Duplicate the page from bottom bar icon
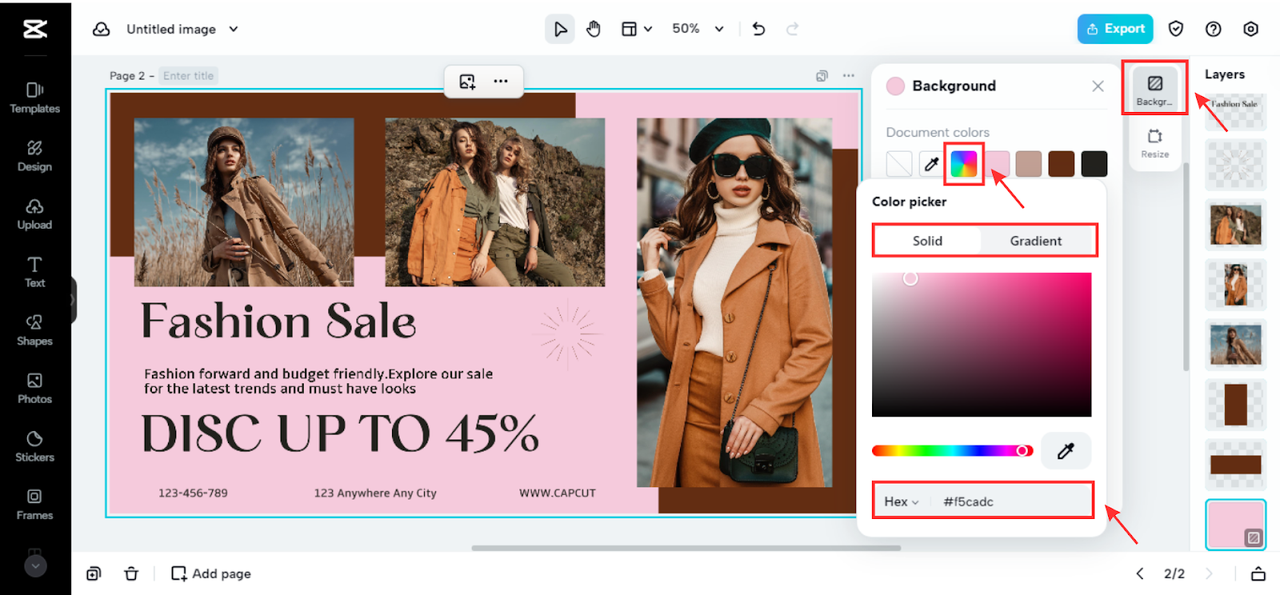 (x=93, y=573)
